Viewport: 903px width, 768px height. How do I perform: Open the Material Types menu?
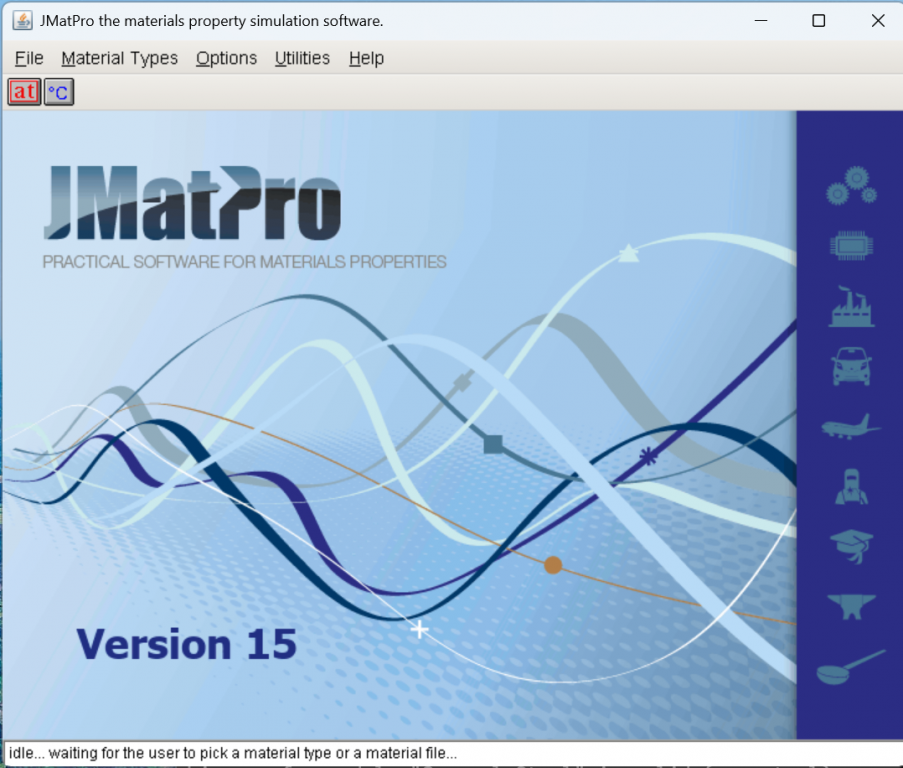coord(119,58)
